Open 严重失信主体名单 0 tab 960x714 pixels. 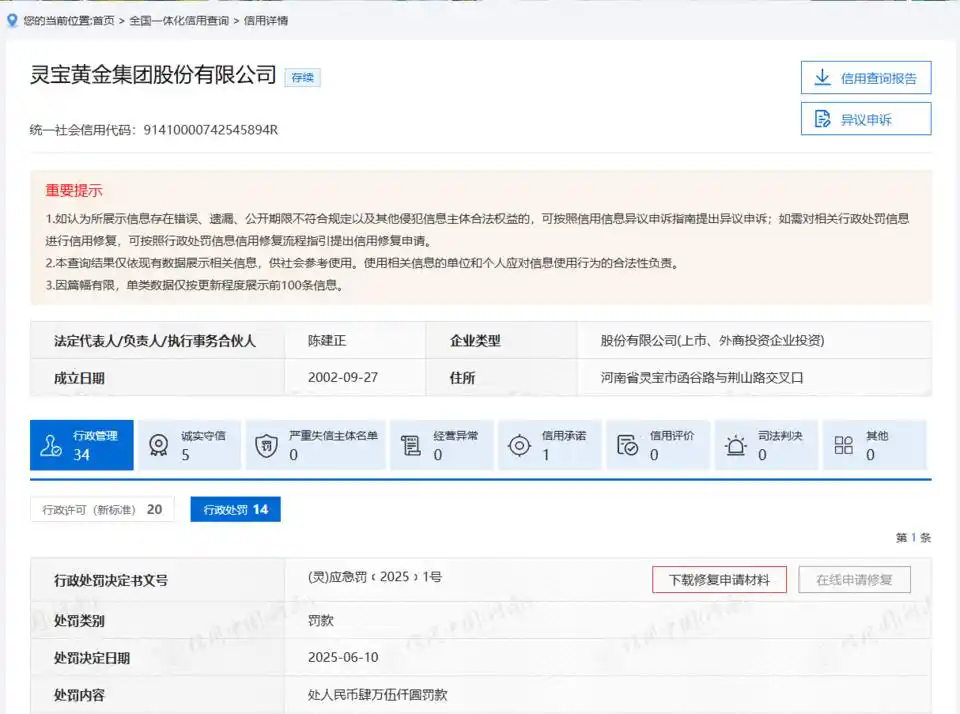pyautogui.click(x=316, y=445)
